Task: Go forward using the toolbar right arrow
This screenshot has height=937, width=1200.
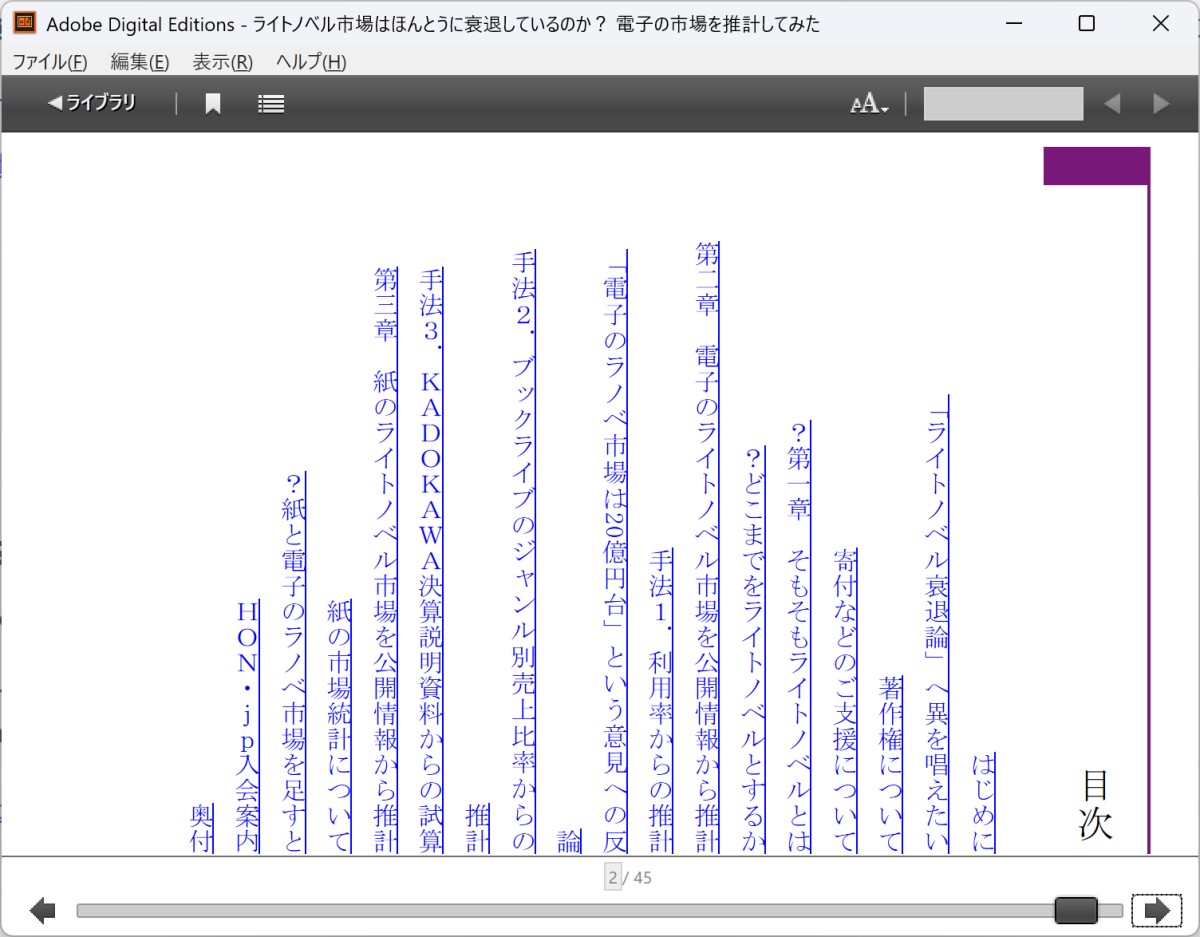Action: [1160, 103]
